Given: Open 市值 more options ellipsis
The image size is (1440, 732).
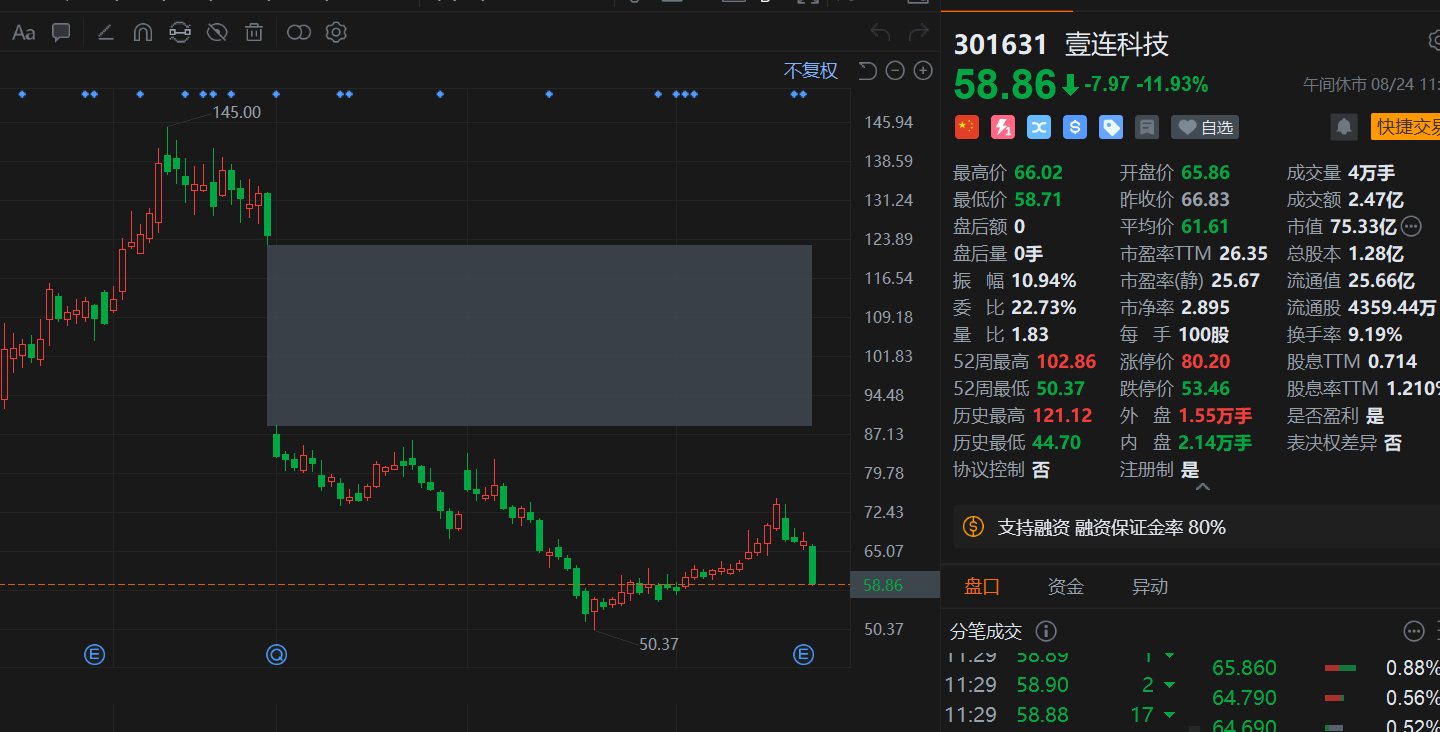Looking at the screenshot, I should (1411, 226).
